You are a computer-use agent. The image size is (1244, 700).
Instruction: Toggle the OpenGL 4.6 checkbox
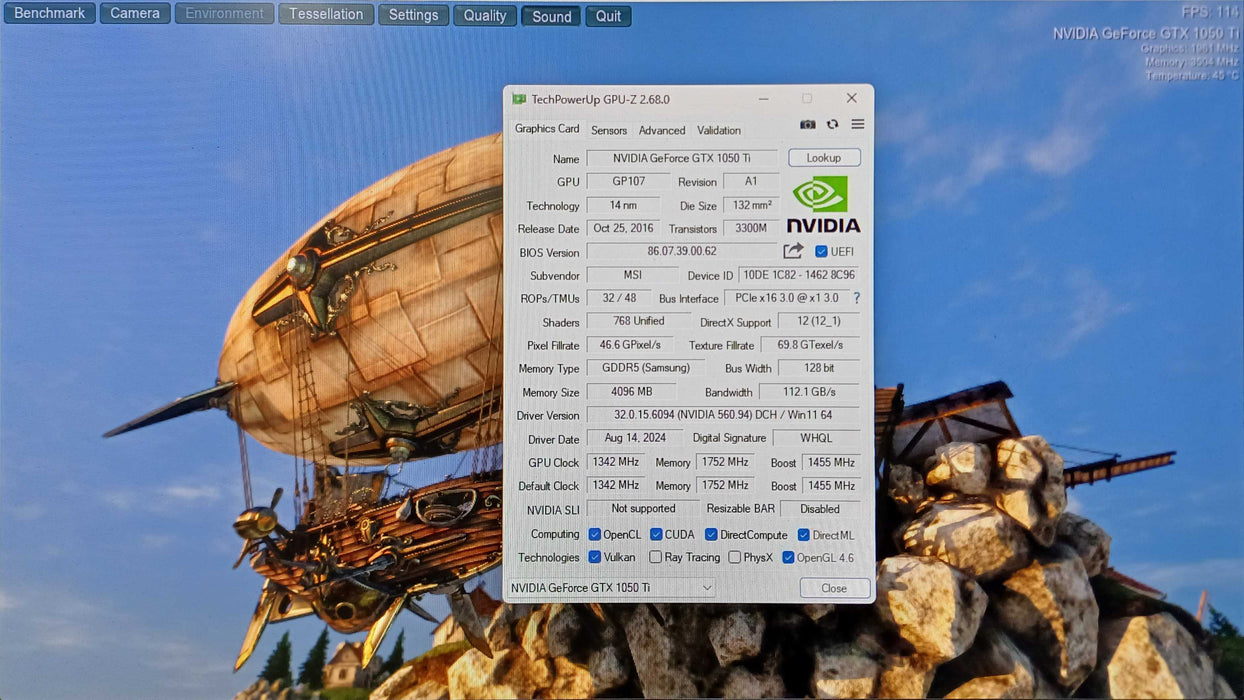(x=788, y=557)
